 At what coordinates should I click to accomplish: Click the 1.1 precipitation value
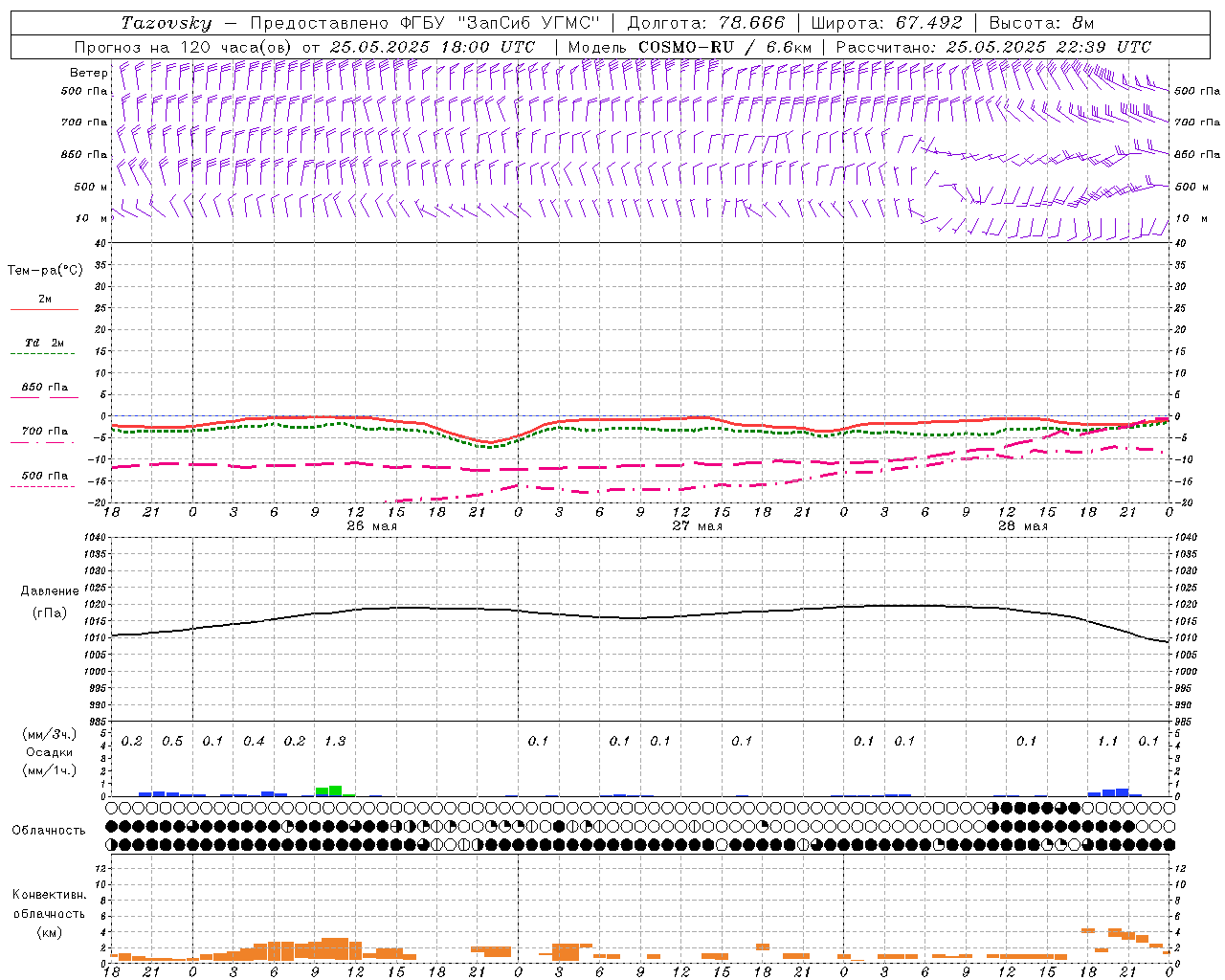(x=1107, y=741)
